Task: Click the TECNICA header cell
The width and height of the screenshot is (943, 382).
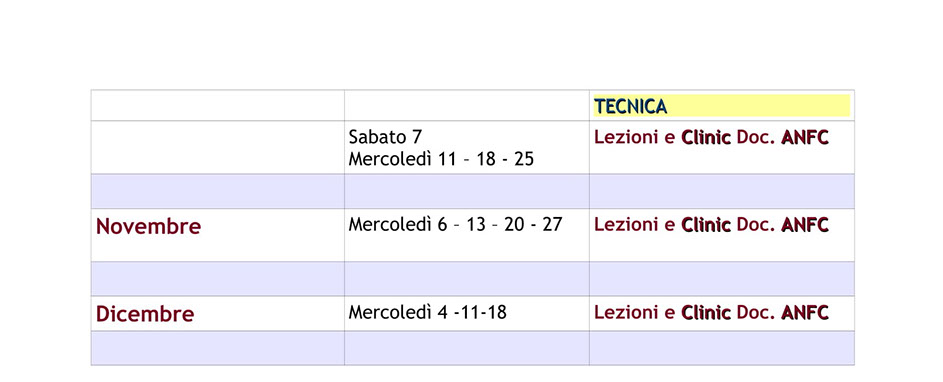Action: tap(721, 106)
